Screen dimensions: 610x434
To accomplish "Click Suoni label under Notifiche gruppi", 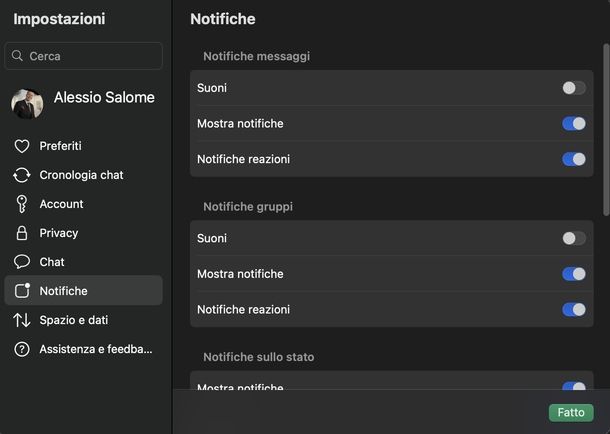I will [x=212, y=238].
